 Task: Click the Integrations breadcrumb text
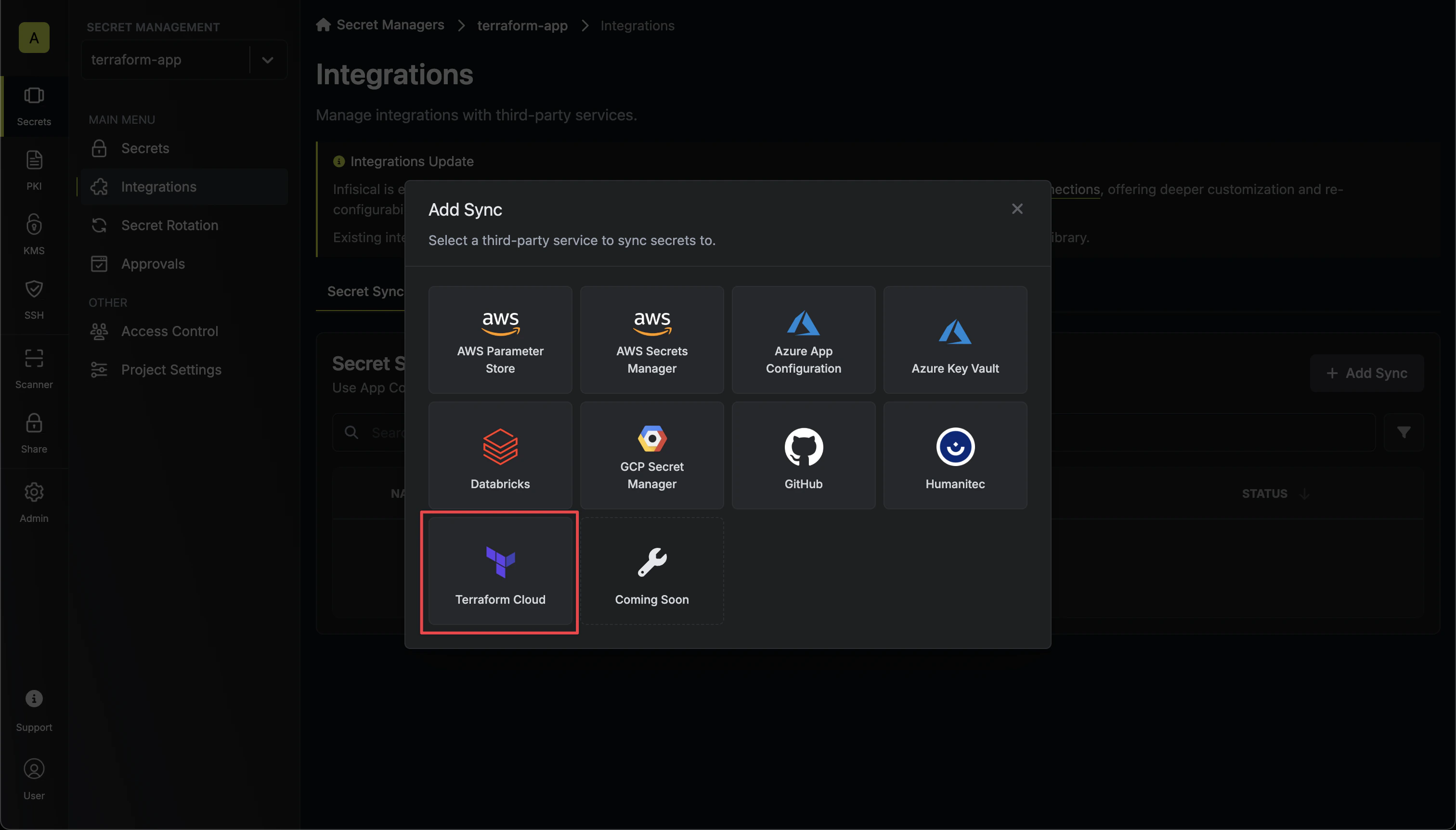click(x=637, y=26)
